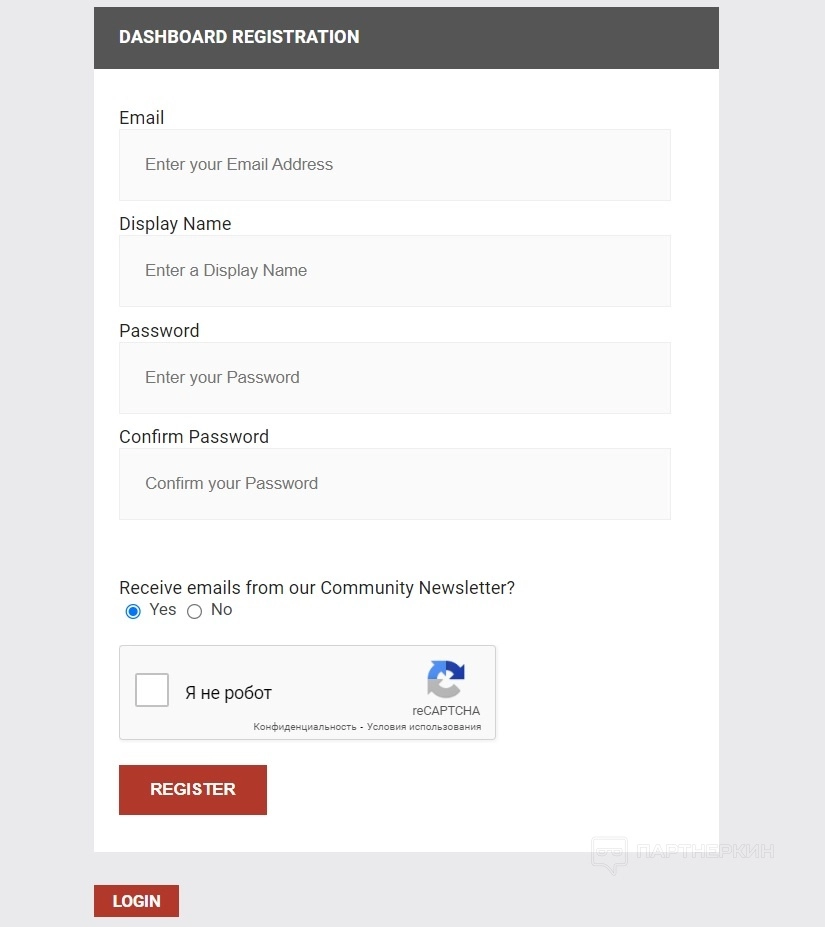Click the Партнеркин watermark chat icon
The height and width of the screenshot is (927, 825).
[609, 854]
